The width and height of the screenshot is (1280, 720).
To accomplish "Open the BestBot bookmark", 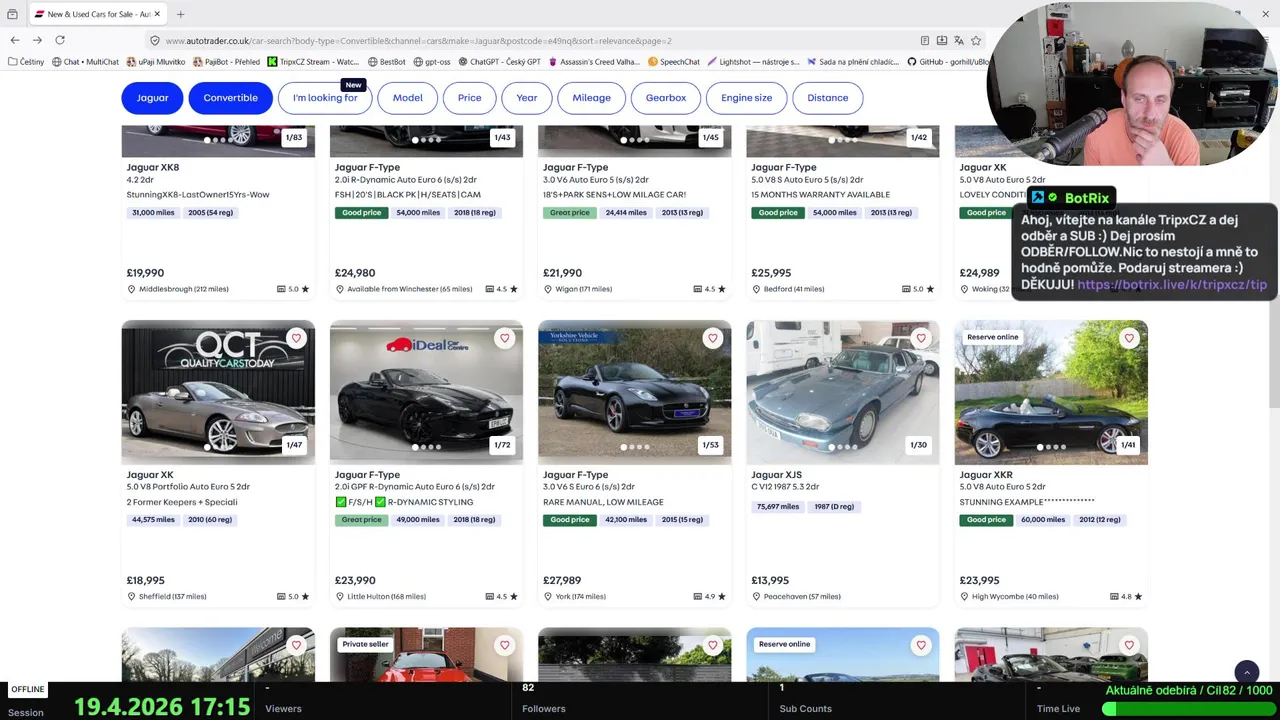I will point(387,62).
